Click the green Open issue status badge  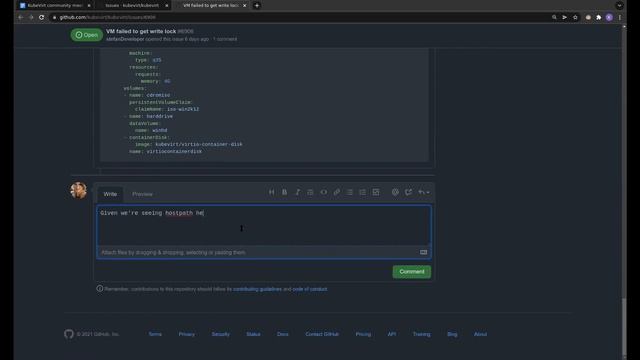87,35
